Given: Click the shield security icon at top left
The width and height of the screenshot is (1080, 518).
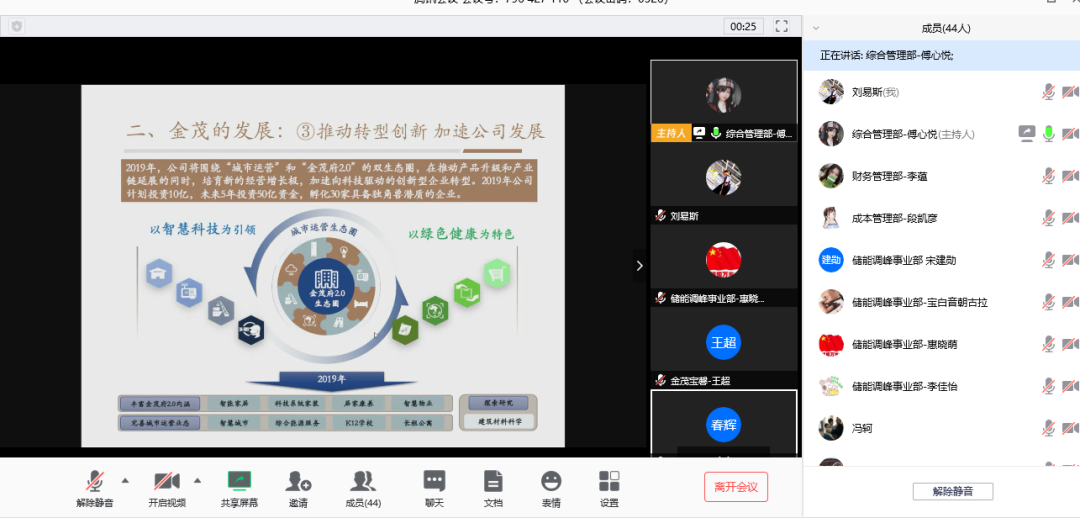Looking at the screenshot, I should pos(17,26).
